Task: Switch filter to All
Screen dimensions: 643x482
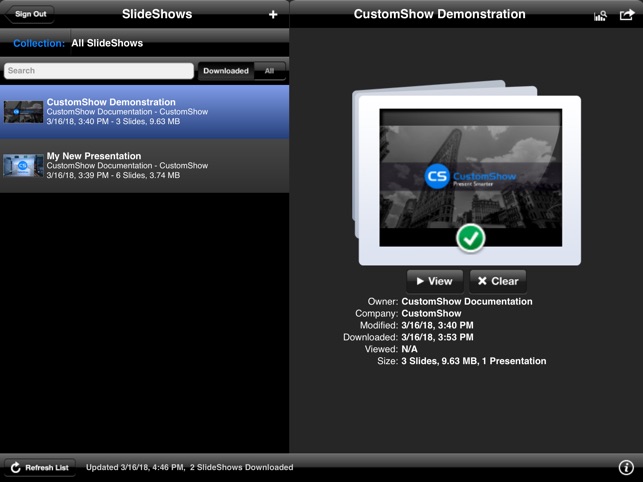Action: coord(269,71)
